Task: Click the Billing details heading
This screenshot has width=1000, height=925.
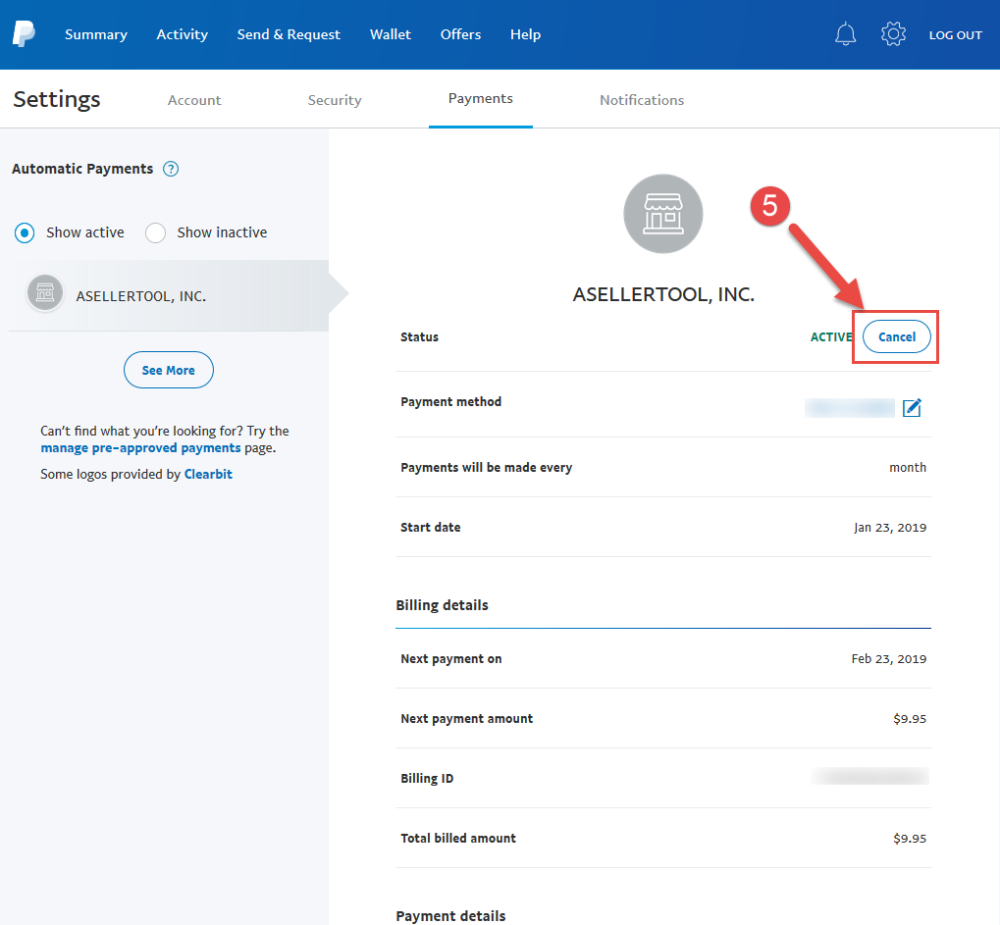Action: point(442,605)
